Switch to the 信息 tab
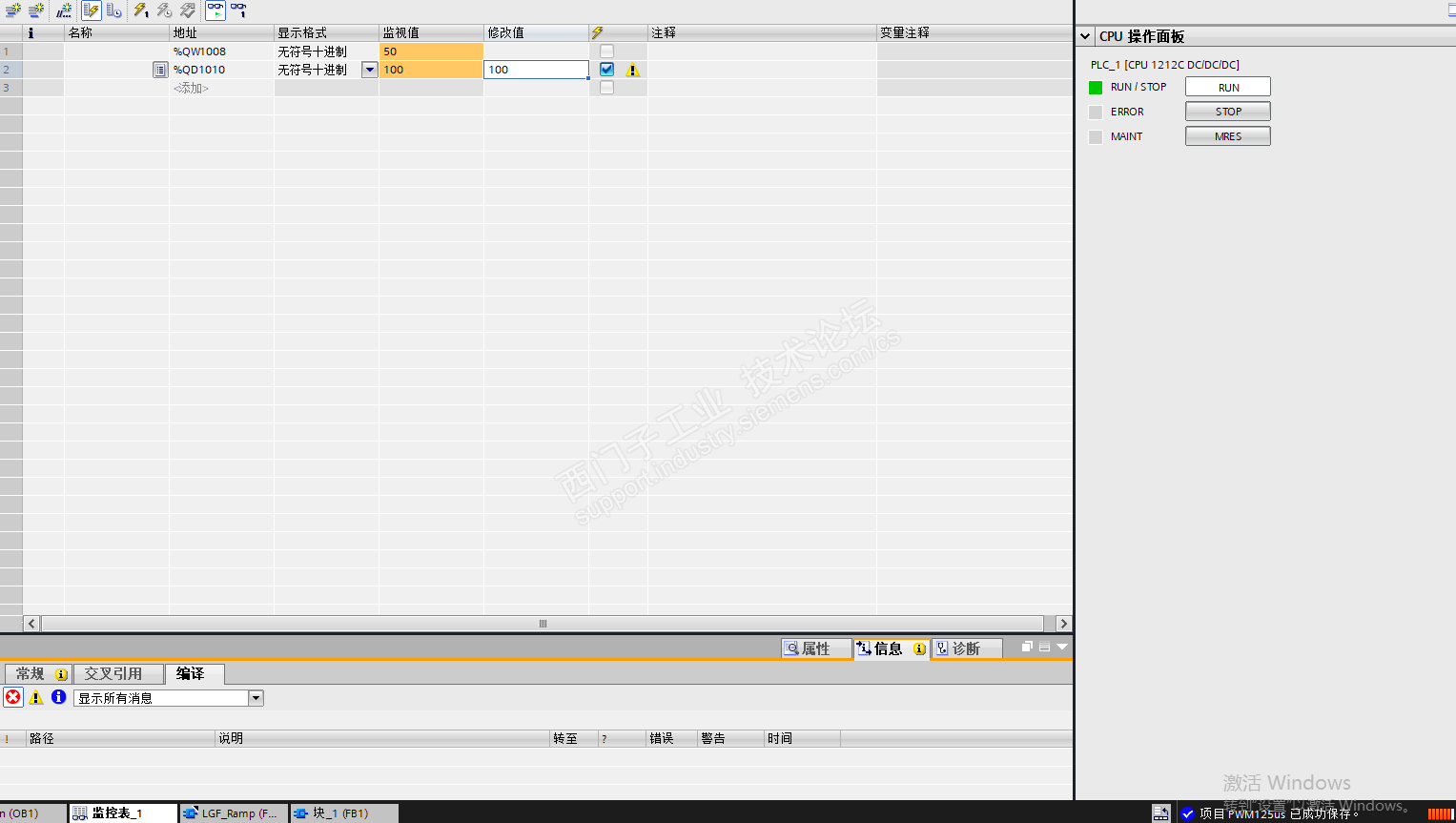The image size is (1456, 823). coord(892,648)
